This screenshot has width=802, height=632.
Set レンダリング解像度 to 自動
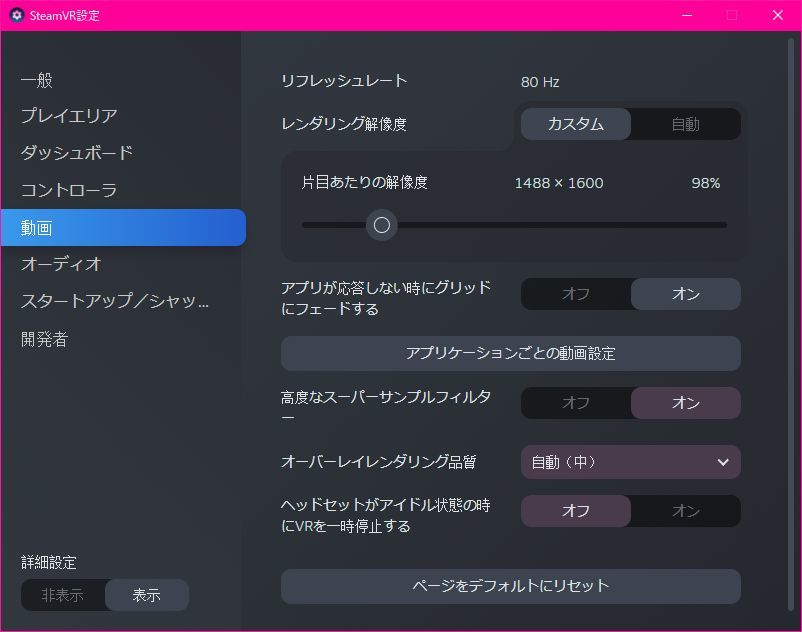[685, 124]
